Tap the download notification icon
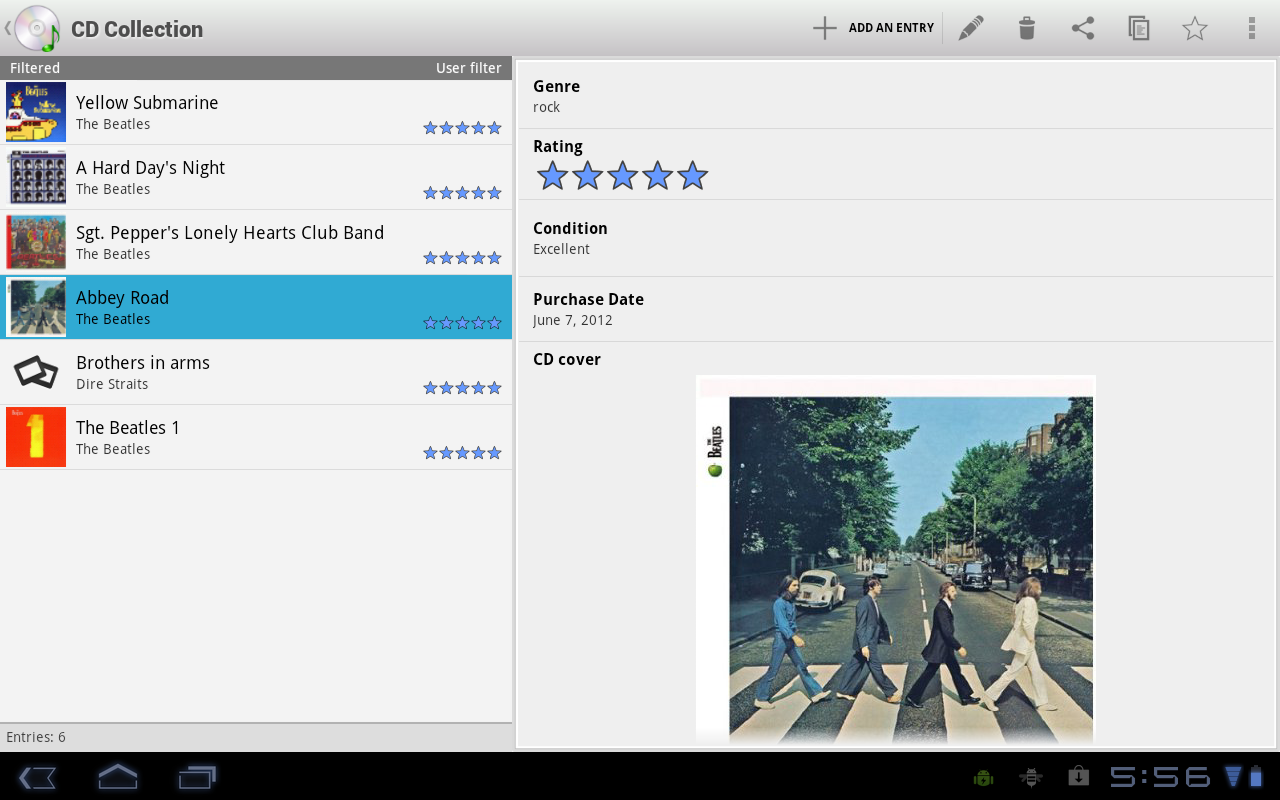The image size is (1280, 800). (1078, 777)
